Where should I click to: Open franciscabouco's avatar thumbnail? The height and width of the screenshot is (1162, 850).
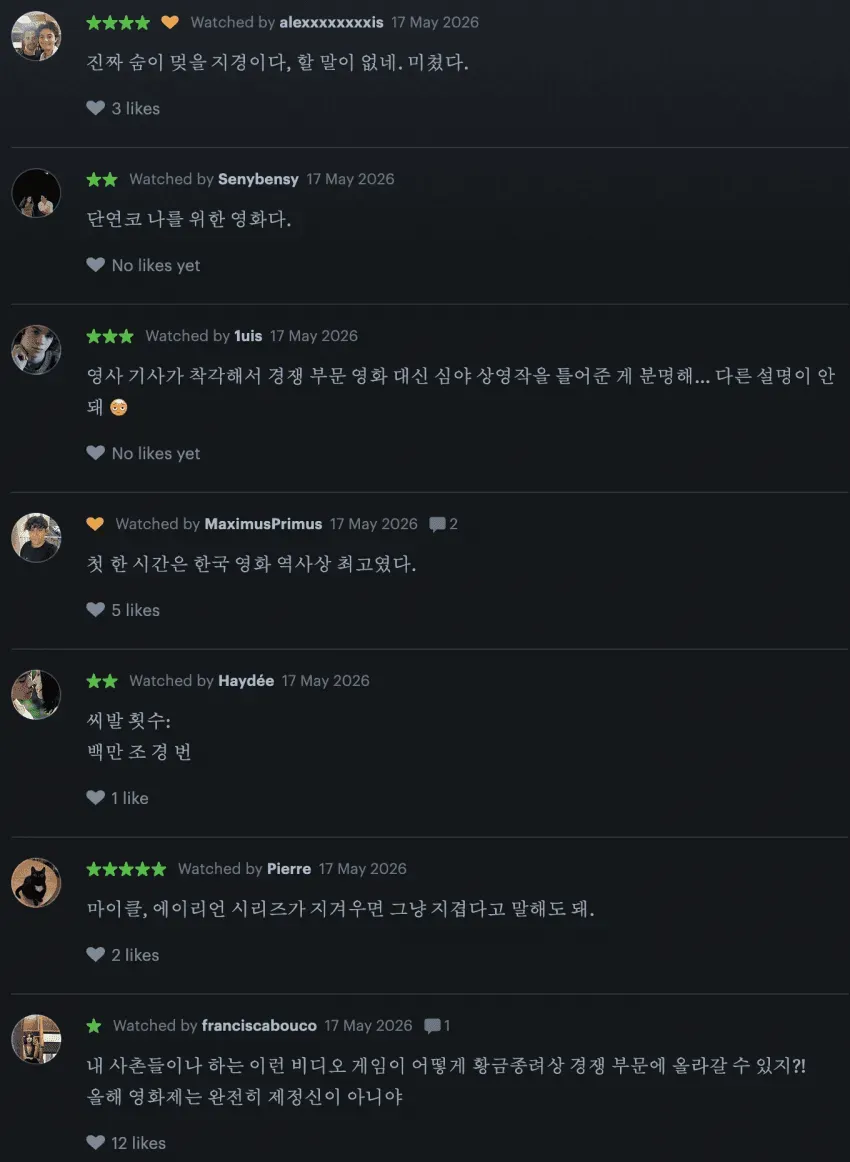pyautogui.click(x=36, y=1039)
